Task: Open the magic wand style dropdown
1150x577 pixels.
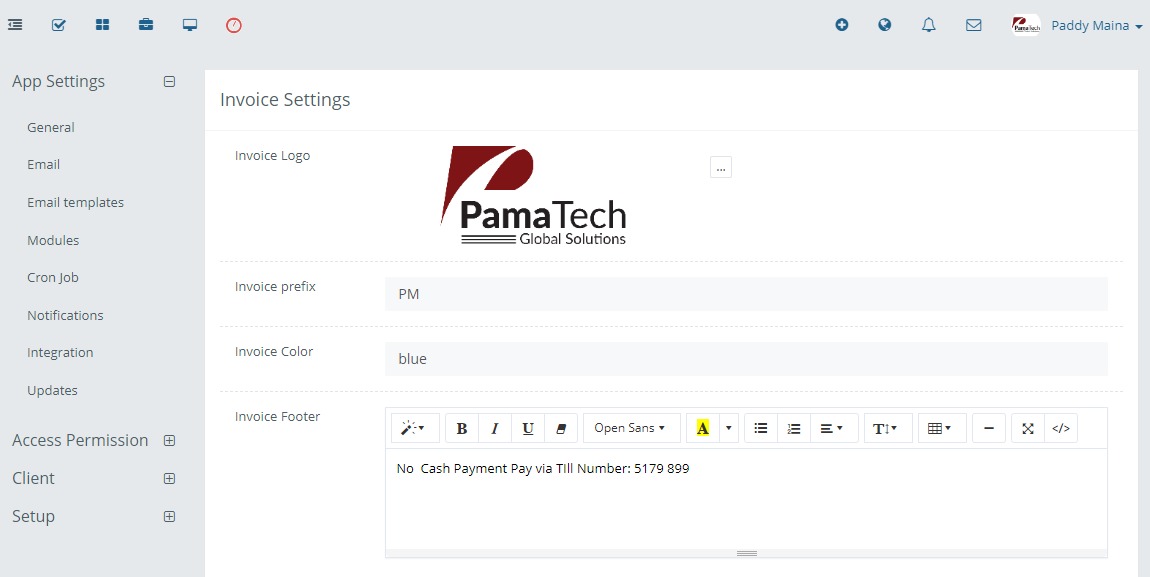Action: pos(415,428)
